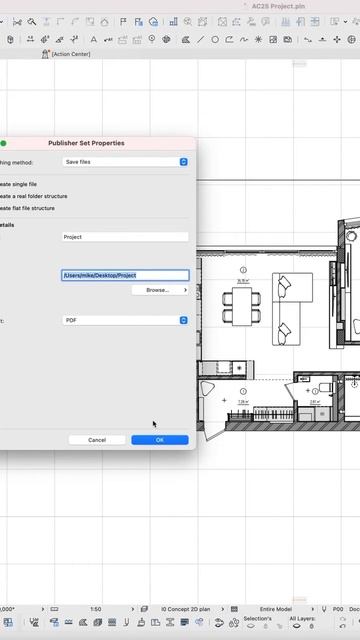The image size is (360, 640).
Task: Open the Publishing method 'Save files' dropdown
Action: tap(125, 162)
